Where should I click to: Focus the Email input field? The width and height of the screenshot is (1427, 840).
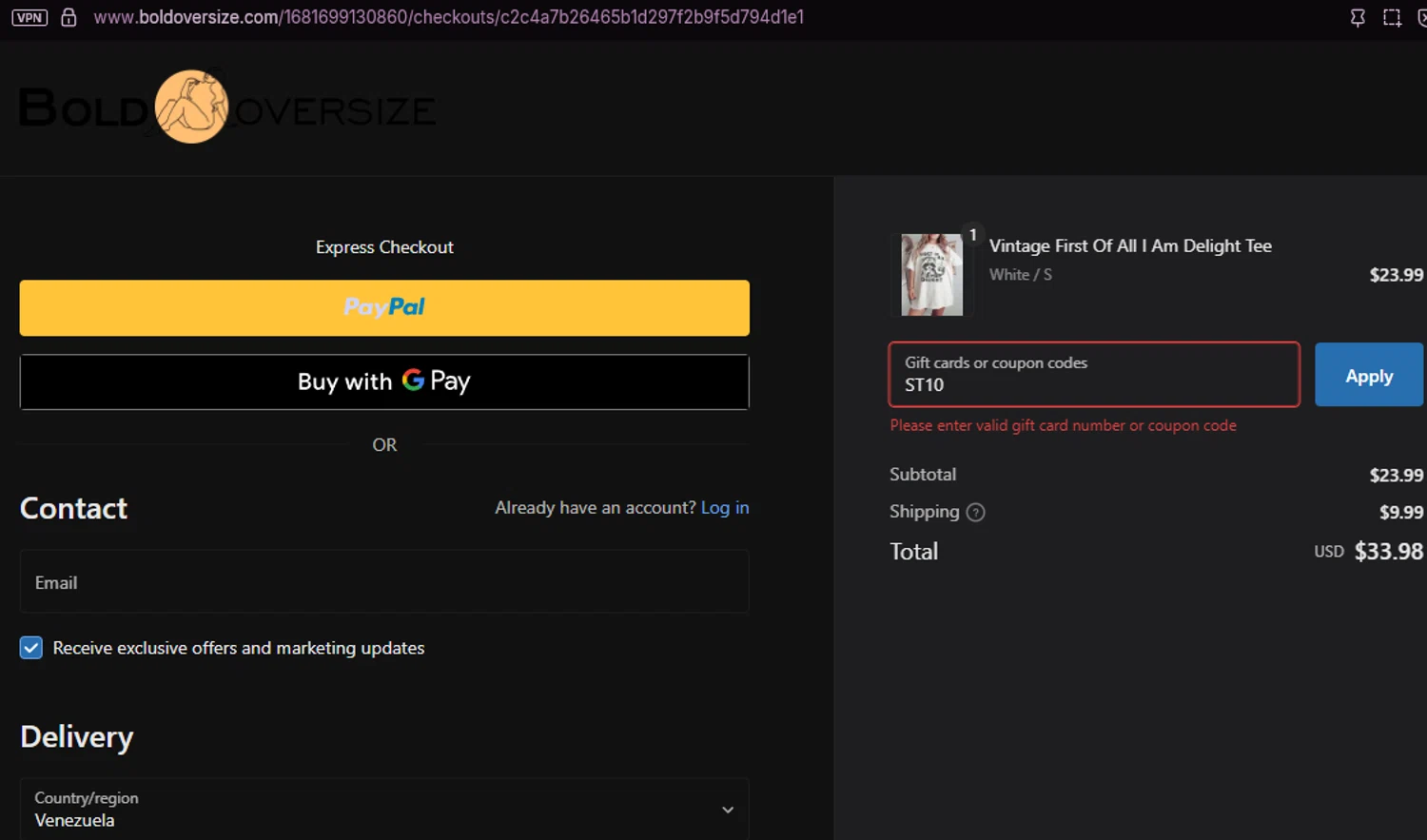point(384,581)
